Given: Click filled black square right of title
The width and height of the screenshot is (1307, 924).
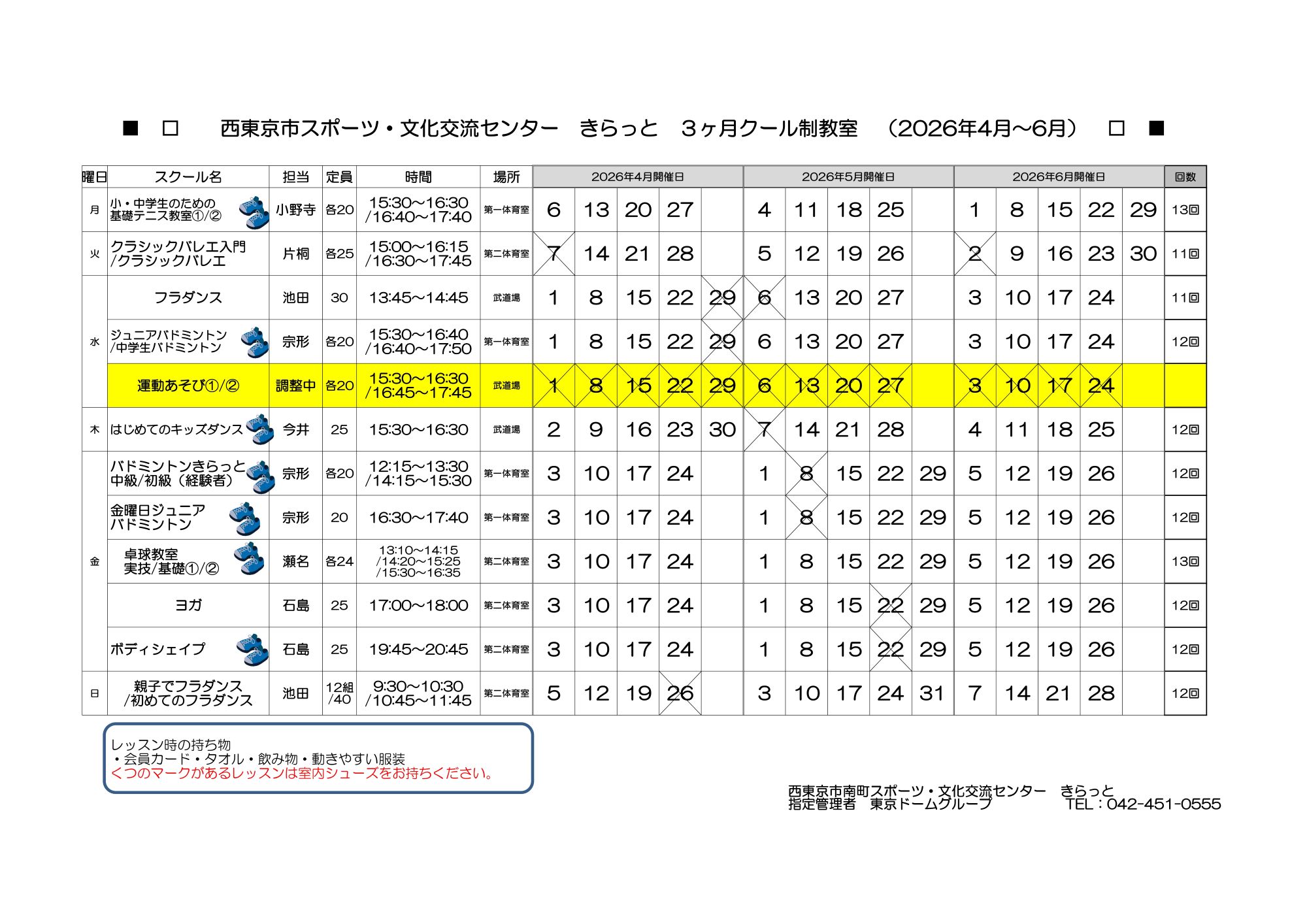Looking at the screenshot, I should click(1156, 128).
